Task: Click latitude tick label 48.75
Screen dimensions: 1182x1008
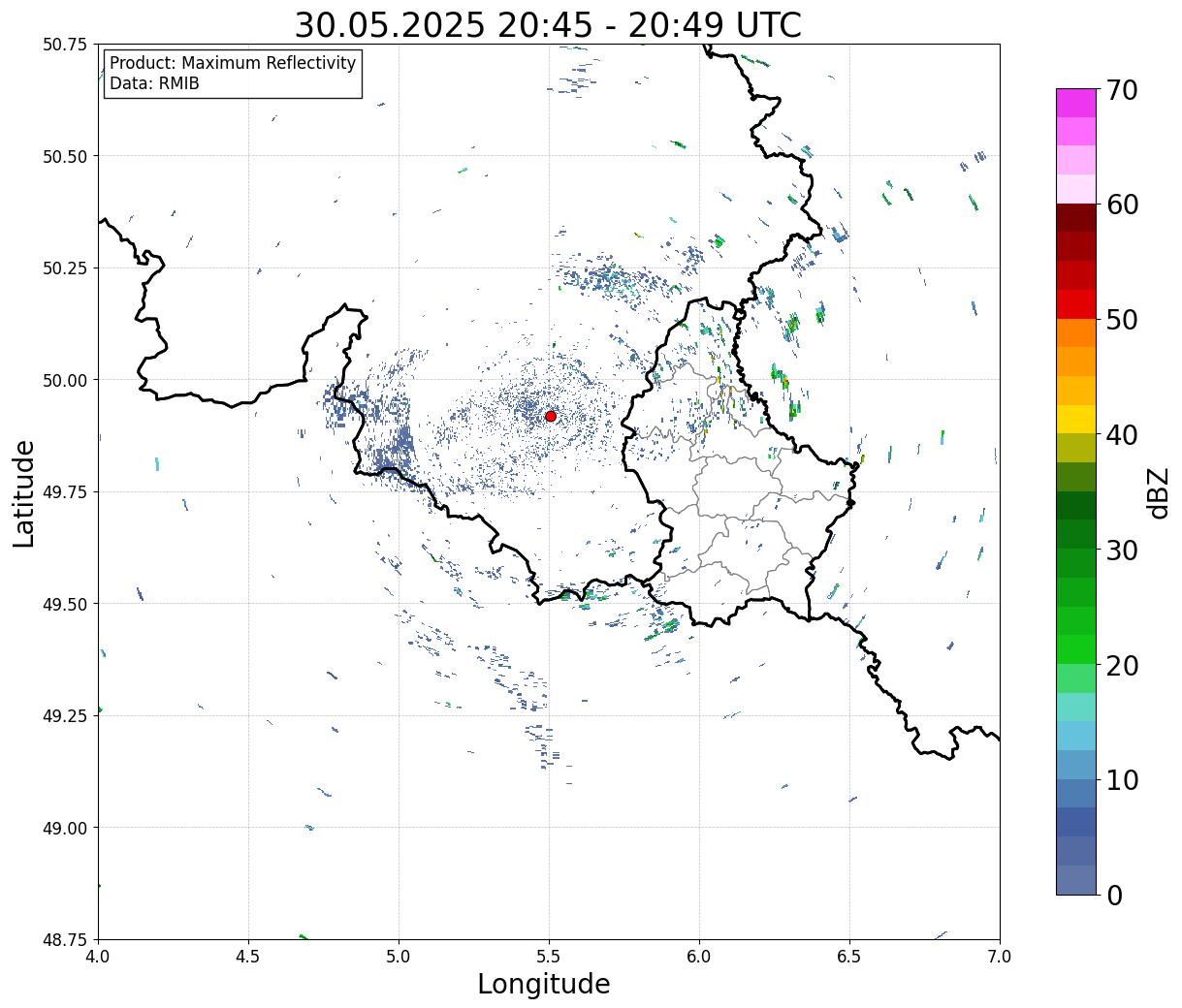Action: 65,940
